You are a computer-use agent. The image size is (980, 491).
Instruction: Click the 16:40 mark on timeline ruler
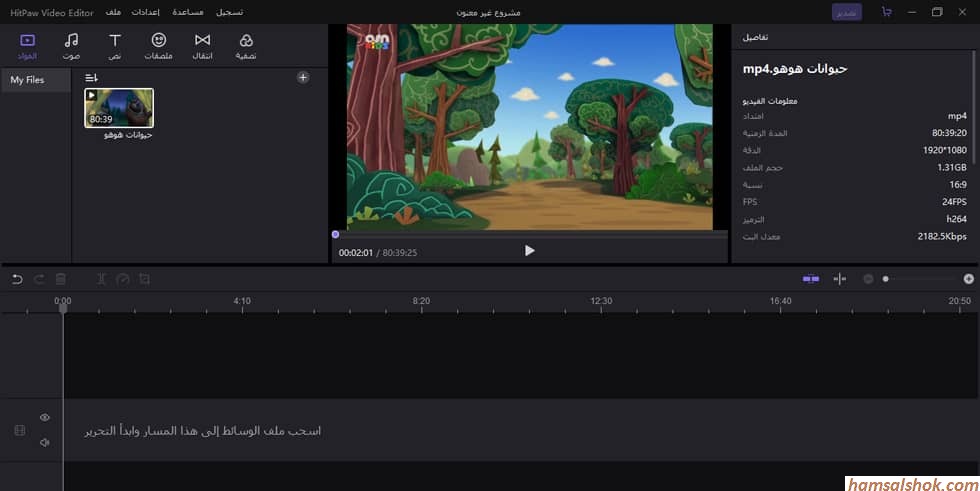click(781, 301)
